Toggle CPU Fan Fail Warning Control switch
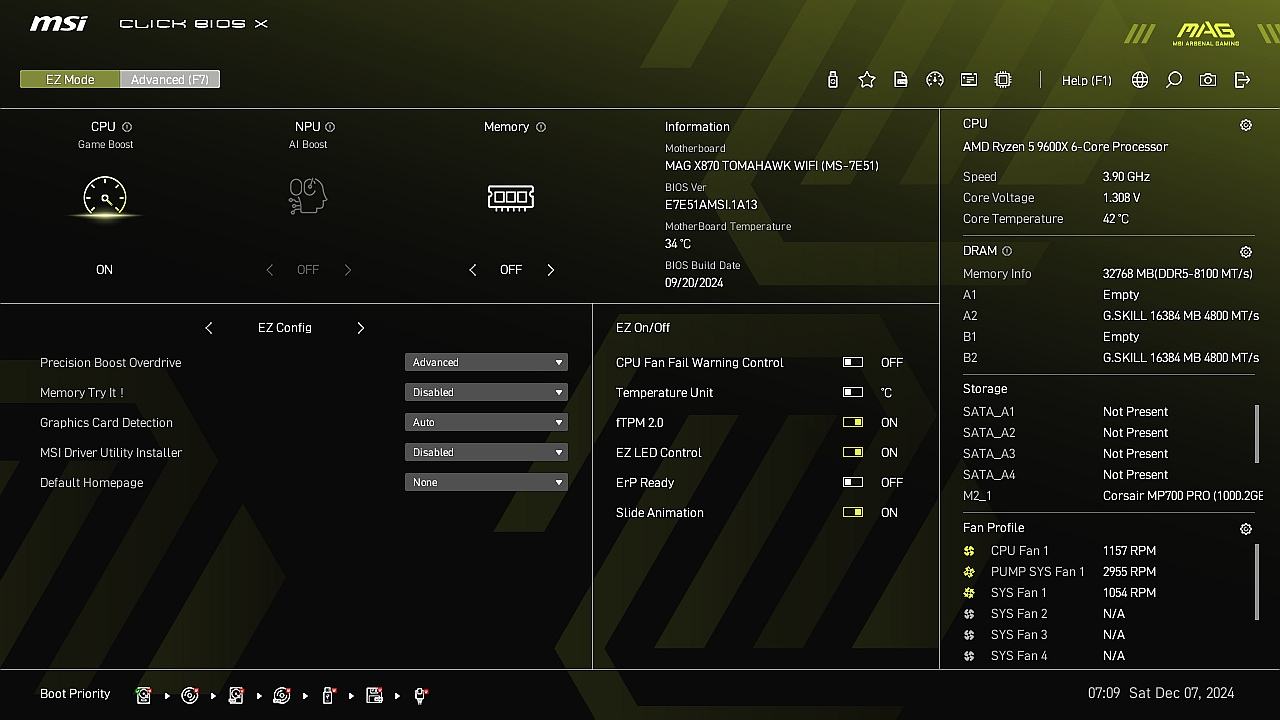 click(x=853, y=363)
